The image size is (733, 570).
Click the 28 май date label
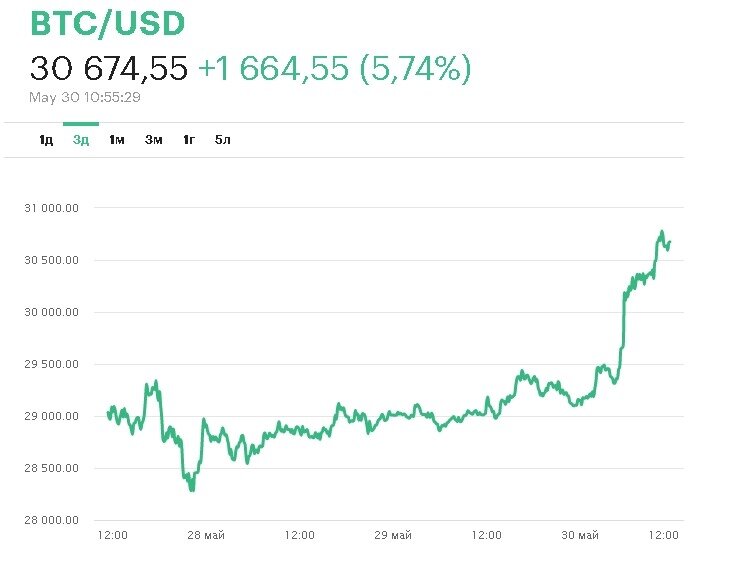pyautogui.click(x=206, y=536)
